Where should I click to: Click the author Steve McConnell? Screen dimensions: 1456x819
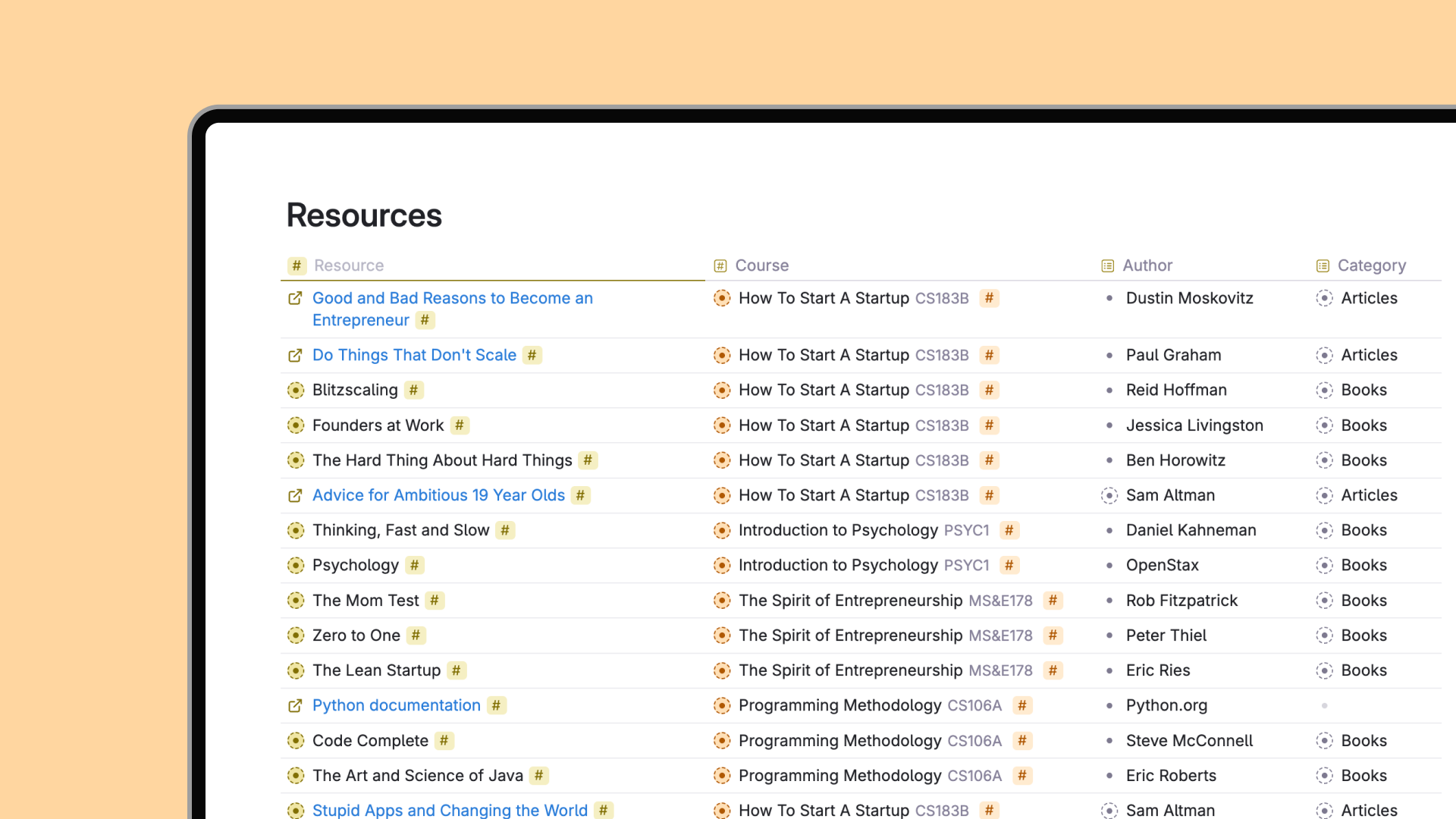point(1189,741)
